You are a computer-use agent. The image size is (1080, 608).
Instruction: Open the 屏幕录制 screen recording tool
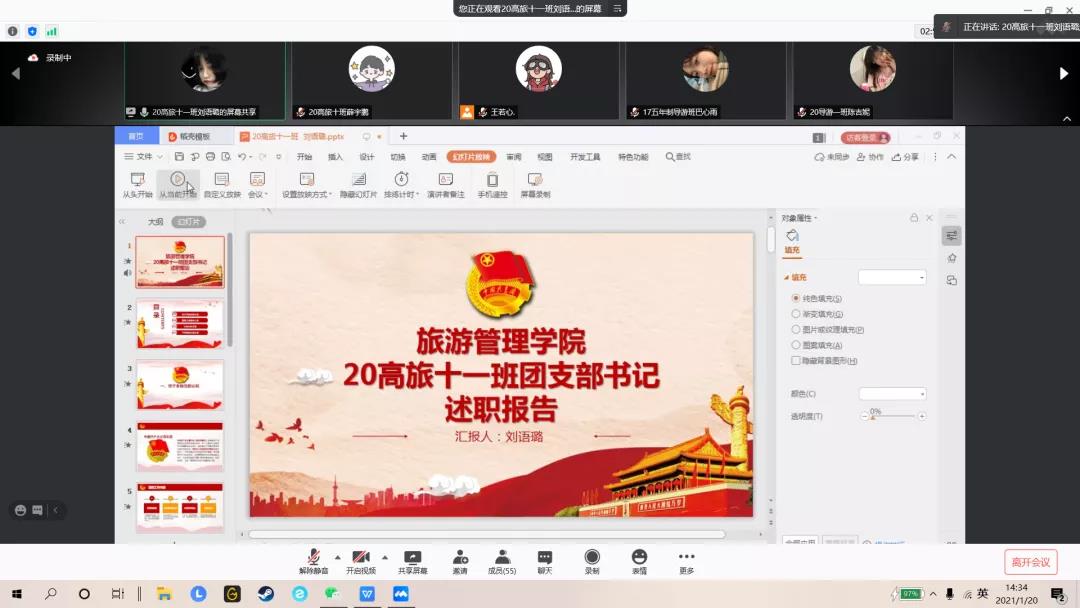tap(535, 180)
